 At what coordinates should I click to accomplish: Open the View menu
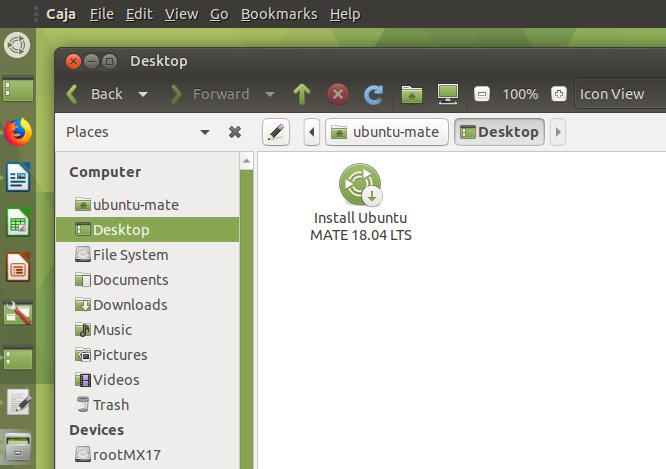[x=181, y=14]
